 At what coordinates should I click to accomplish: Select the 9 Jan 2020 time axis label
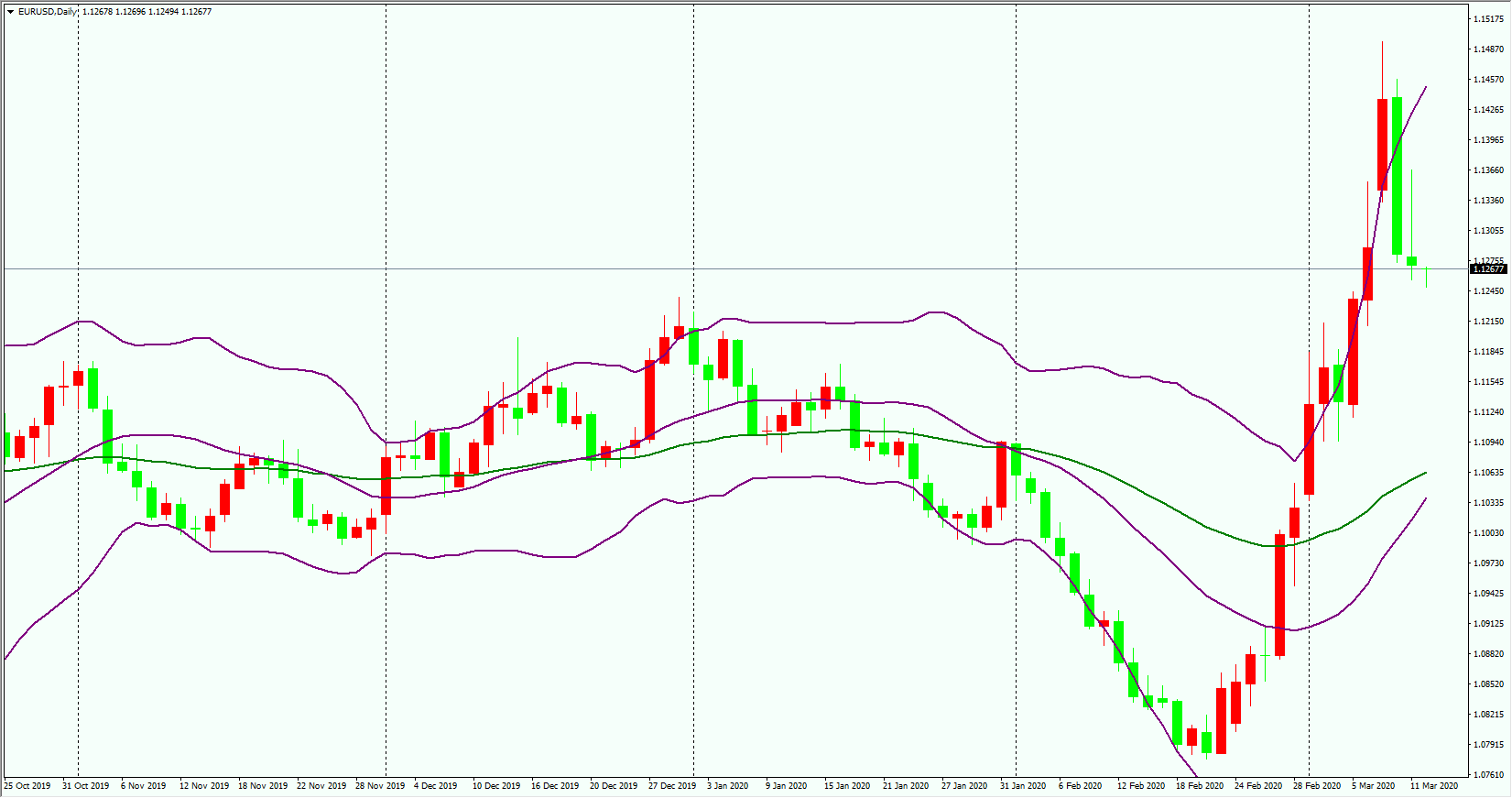787,785
